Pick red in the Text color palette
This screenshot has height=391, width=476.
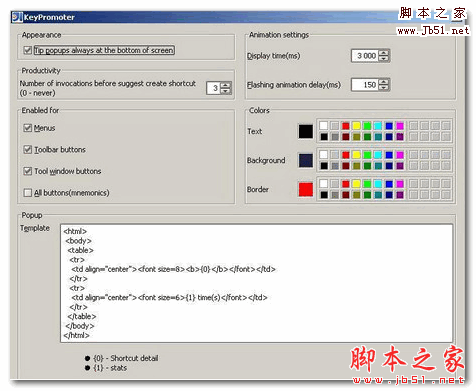click(x=346, y=126)
